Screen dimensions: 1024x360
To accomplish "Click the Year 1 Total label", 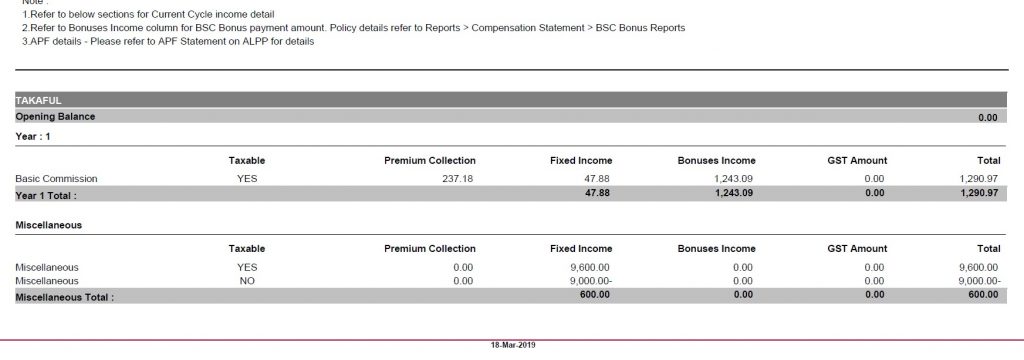I will pyautogui.click(x=46, y=195).
